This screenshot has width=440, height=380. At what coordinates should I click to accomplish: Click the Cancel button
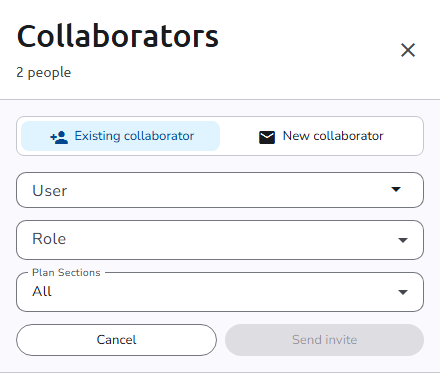tap(116, 340)
